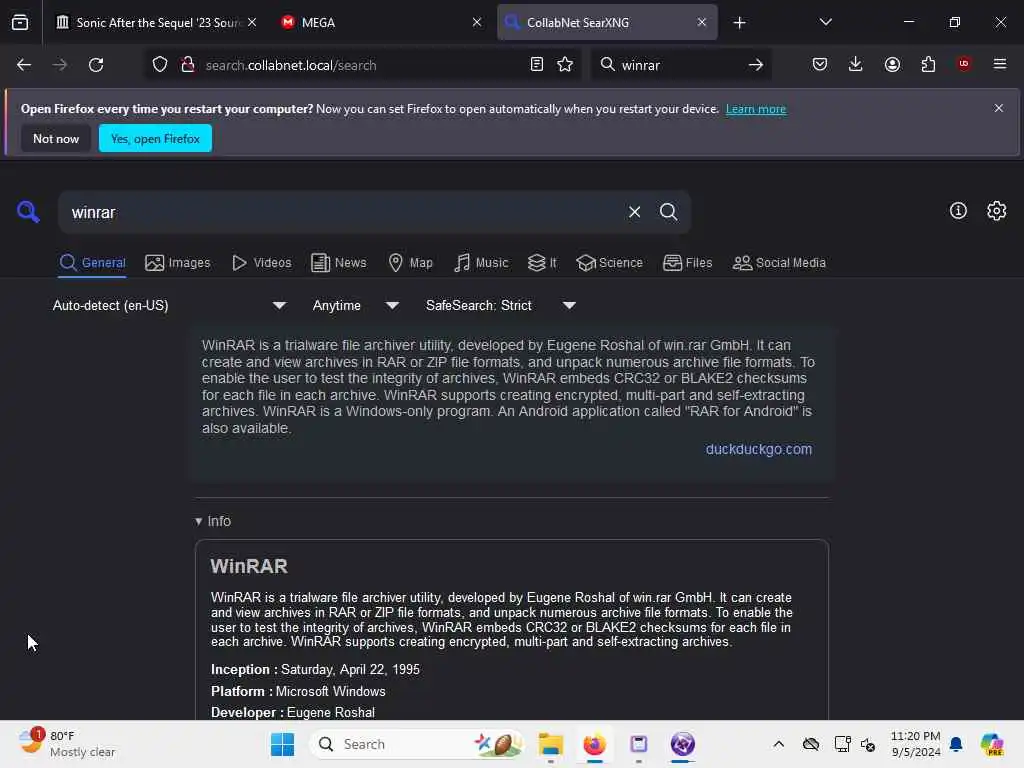The width and height of the screenshot is (1024, 768).
Task: Dismiss the Firefox startup notification
Action: [x=999, y=108]
